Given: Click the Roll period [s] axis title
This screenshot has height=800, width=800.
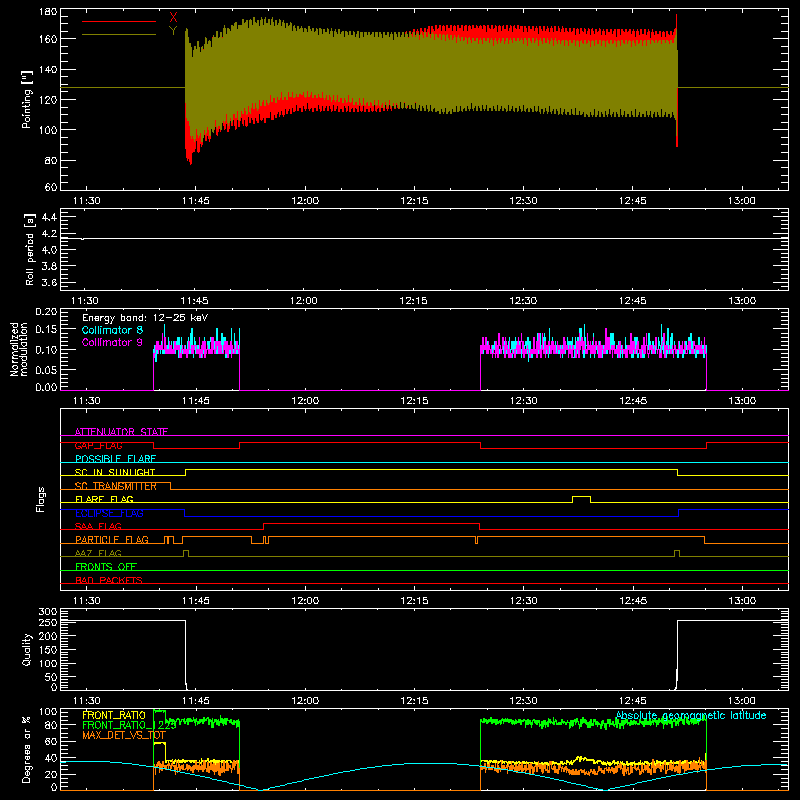Looking at the screenshot, I should click(29, 249).
